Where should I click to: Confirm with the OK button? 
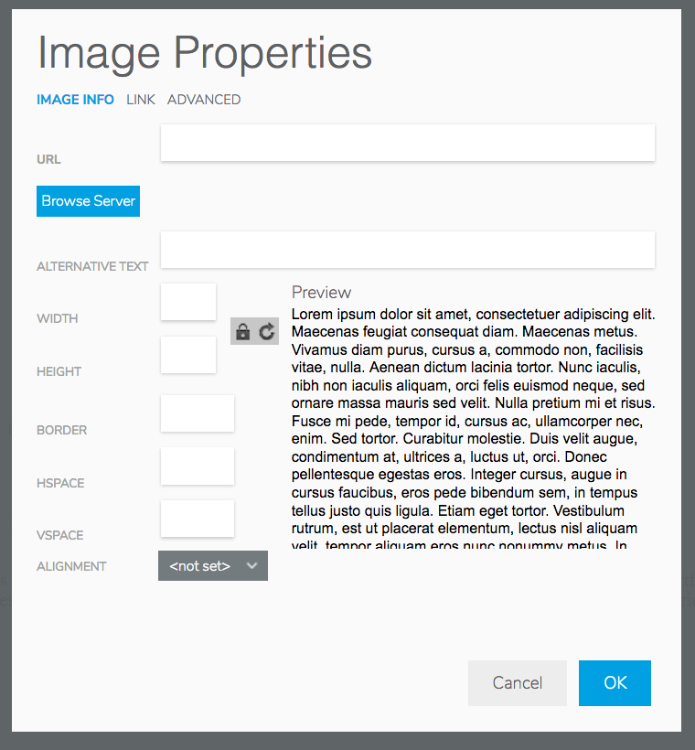[615, 683]
